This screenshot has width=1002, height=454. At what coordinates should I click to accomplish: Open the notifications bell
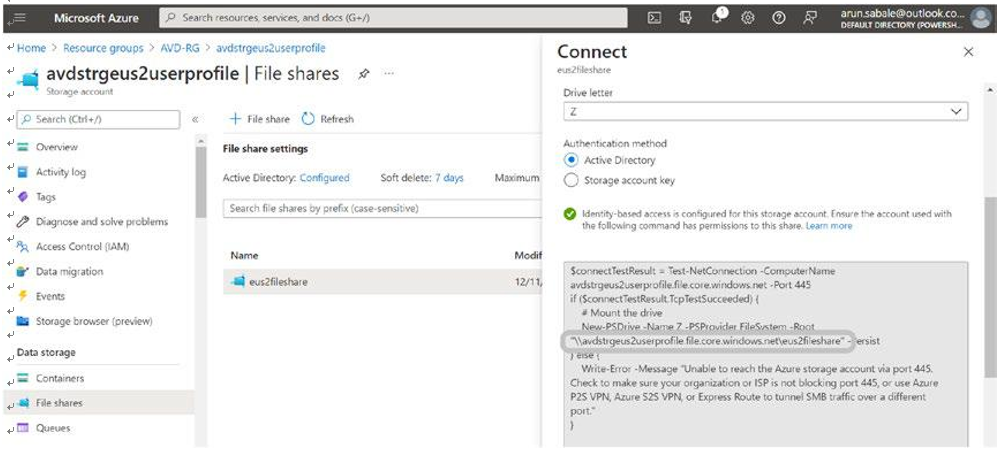pyautogui.click(x=717, y=17)
